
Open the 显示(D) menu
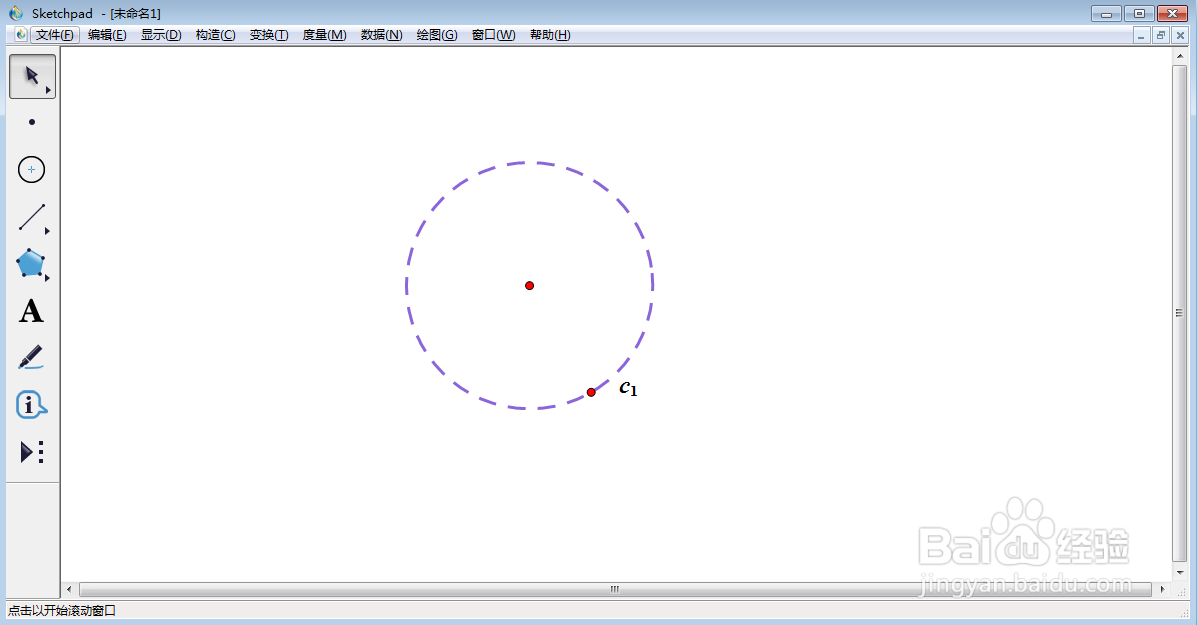161,35
